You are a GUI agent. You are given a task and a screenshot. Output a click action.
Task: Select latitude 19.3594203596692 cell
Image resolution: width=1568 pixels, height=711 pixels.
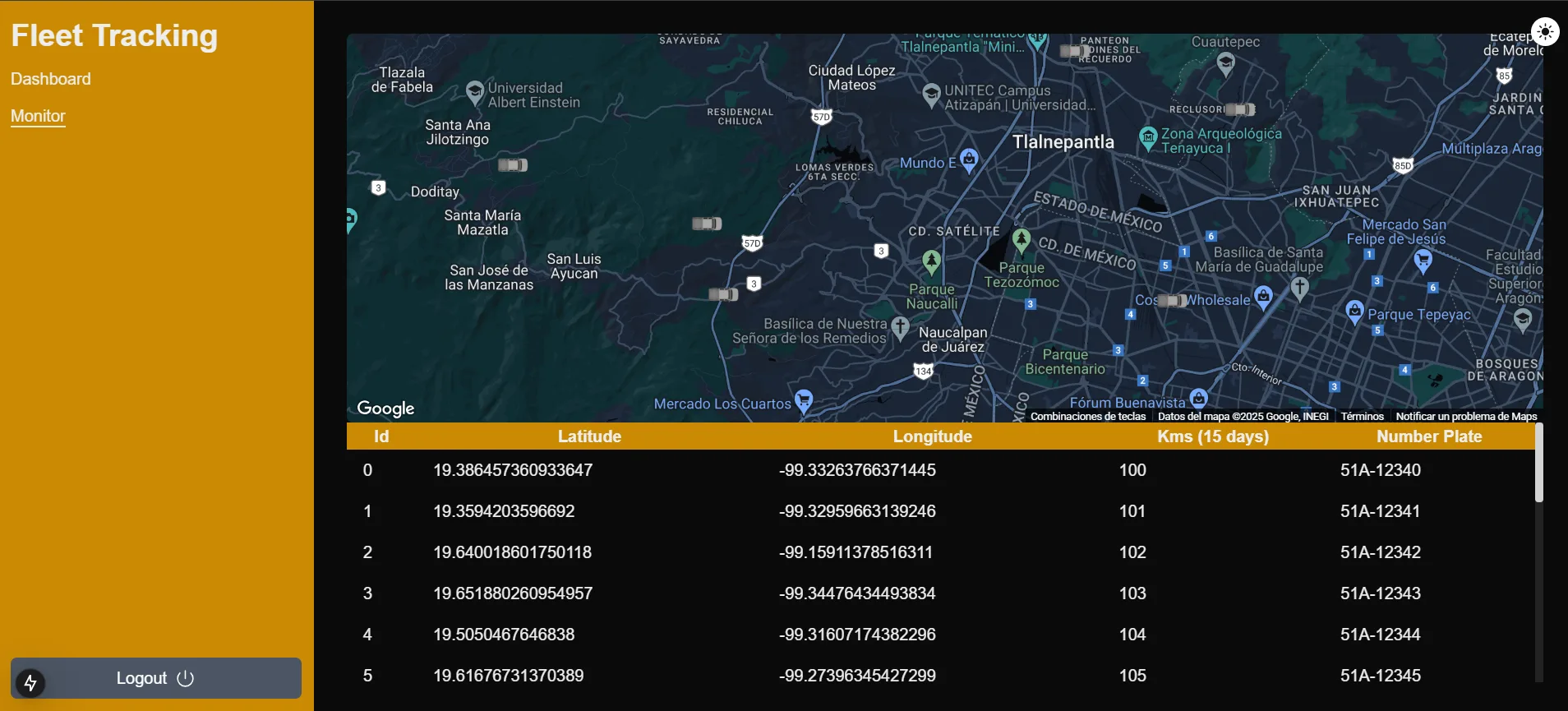coord(504,511)
